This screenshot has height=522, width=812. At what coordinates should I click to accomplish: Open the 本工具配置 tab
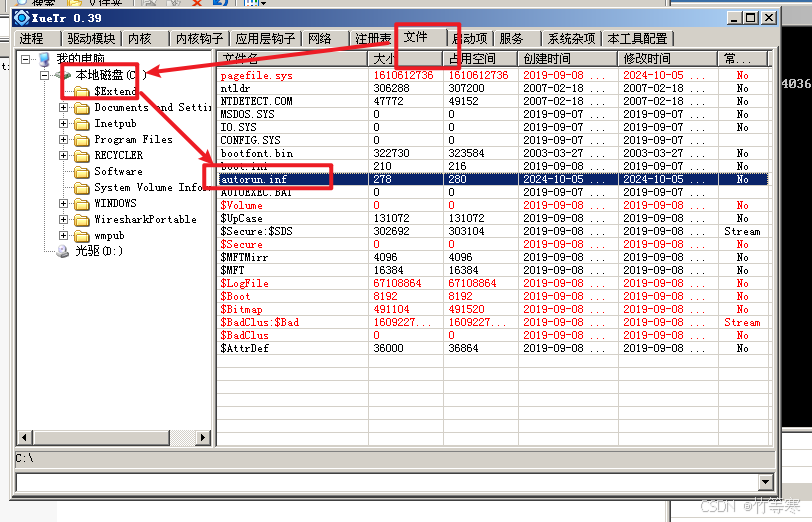(x=637, y=39)
